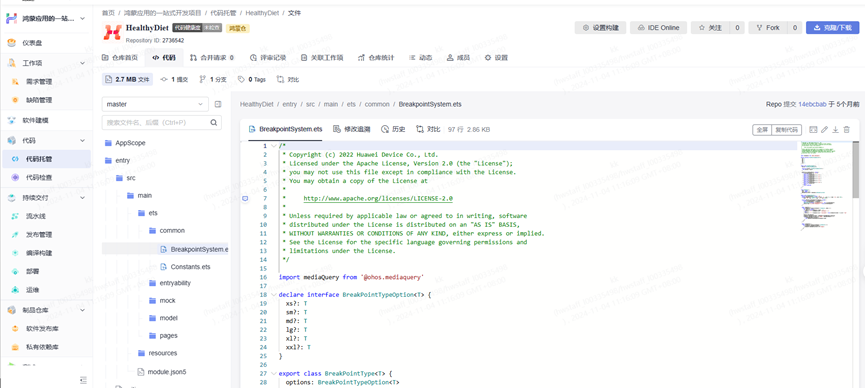Collapse the code fold arrow on line 18
This screenshot has width=865, height=388.
274,295
